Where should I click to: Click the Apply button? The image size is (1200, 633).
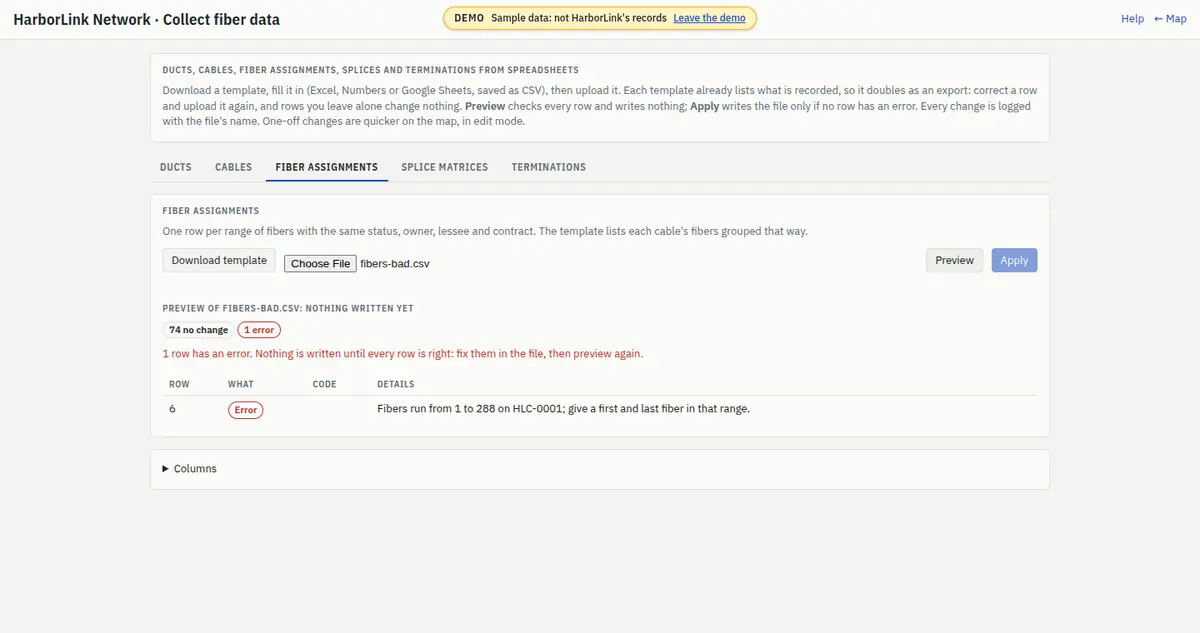[x=1014, y=260]
